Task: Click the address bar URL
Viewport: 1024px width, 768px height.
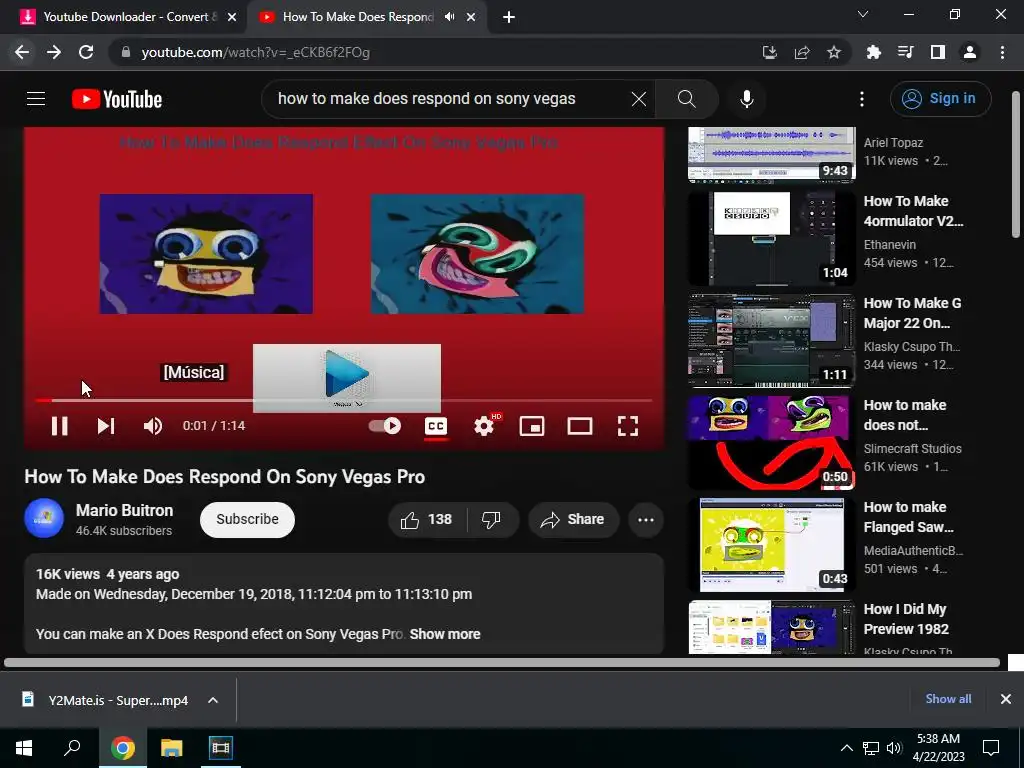Action: point(255,52)
